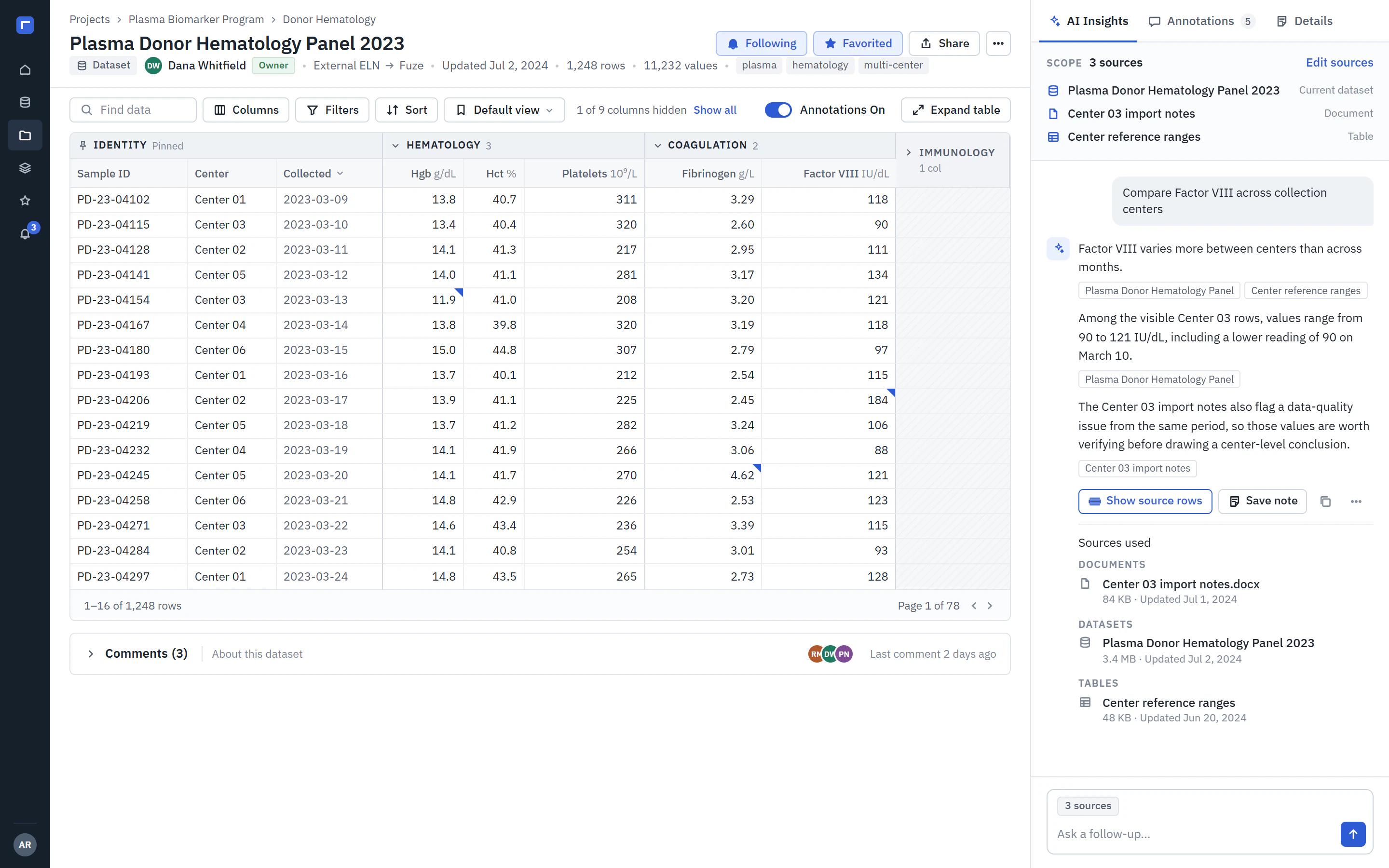The image size is (1389, 868).
Task: Click annotation marker on Hgb 11.9 cell
Action: click(459, 292)
